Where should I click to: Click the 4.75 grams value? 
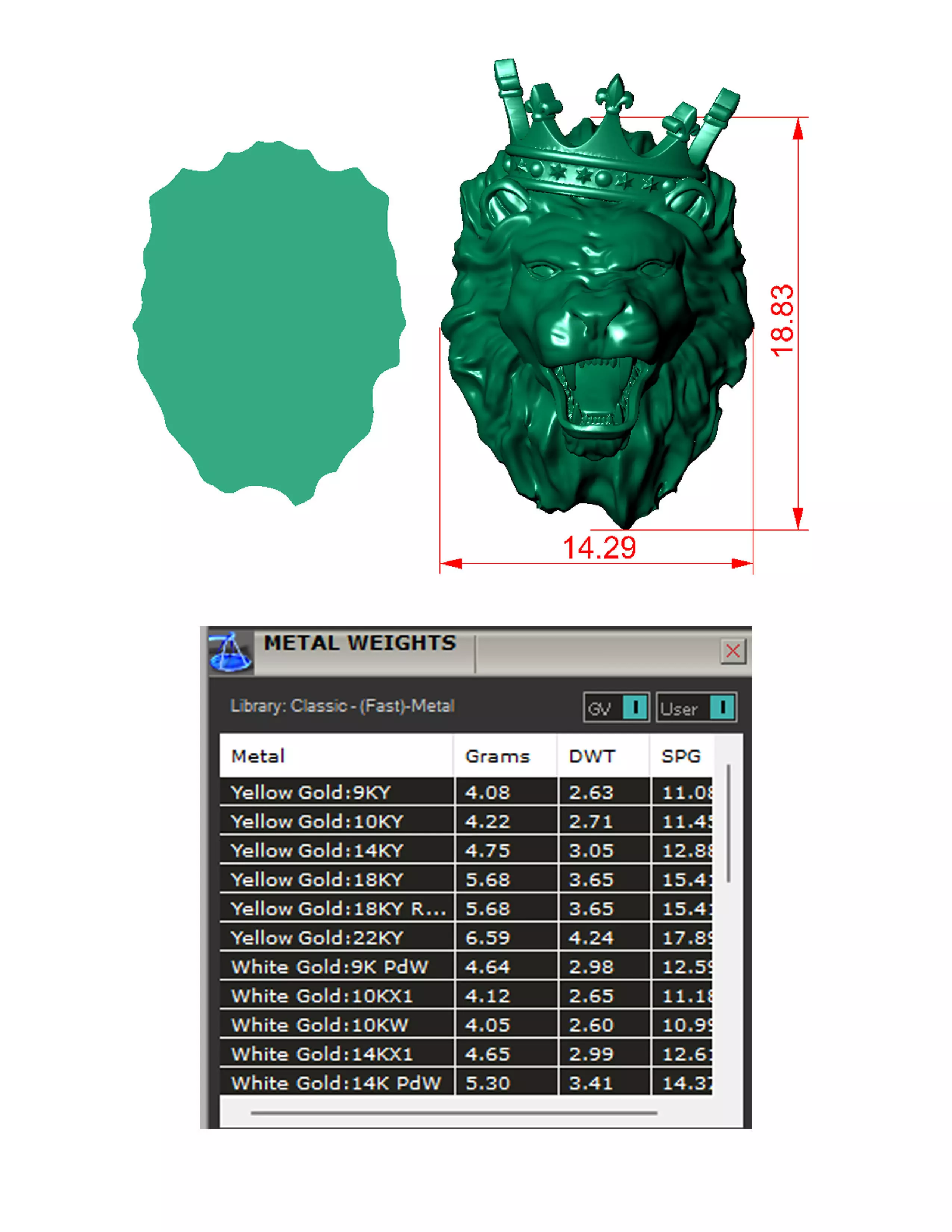tap(487, 851)
